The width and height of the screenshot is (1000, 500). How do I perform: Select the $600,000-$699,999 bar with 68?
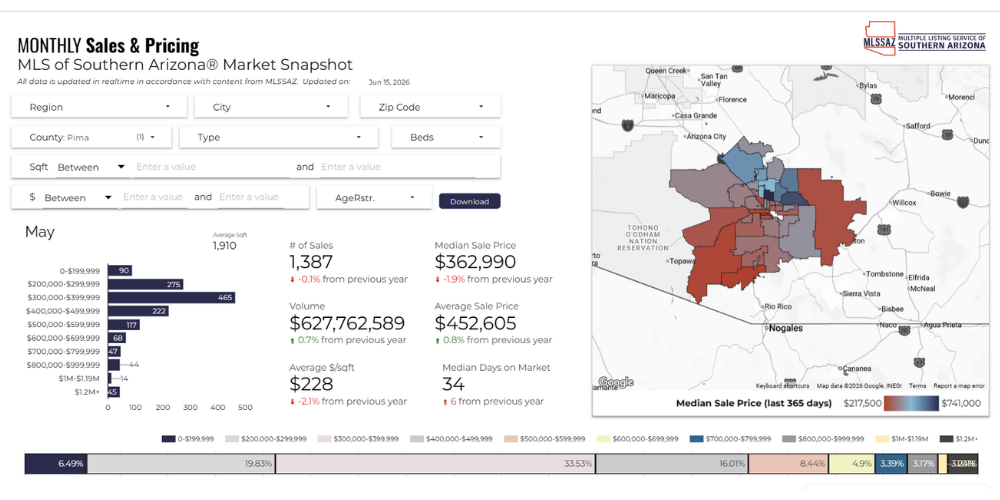coord(117,337)
